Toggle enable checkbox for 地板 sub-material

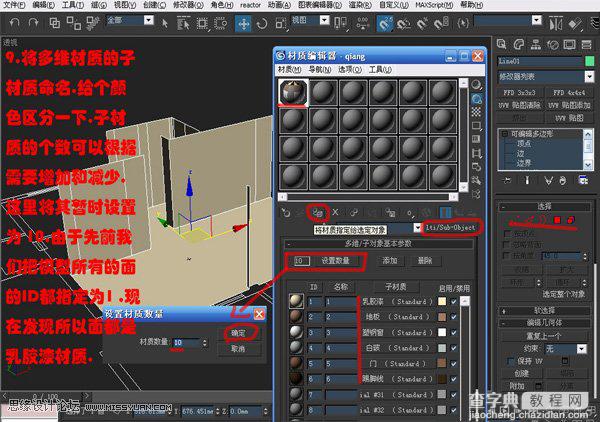point(454,317)
